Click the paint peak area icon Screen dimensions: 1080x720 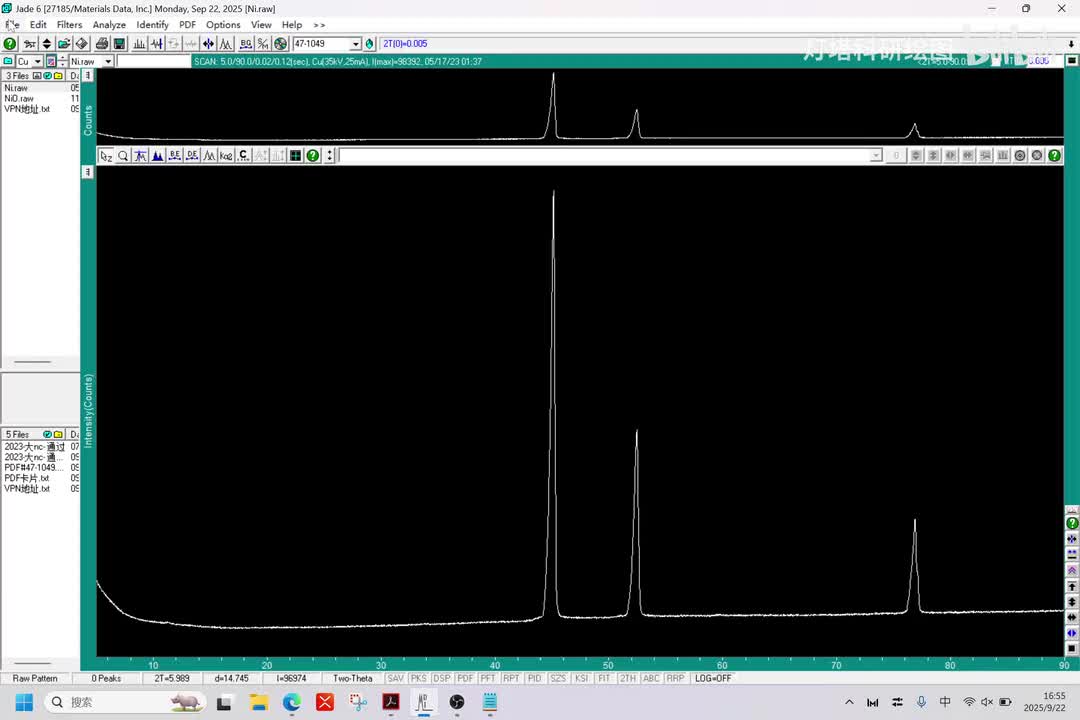[158, 156]
